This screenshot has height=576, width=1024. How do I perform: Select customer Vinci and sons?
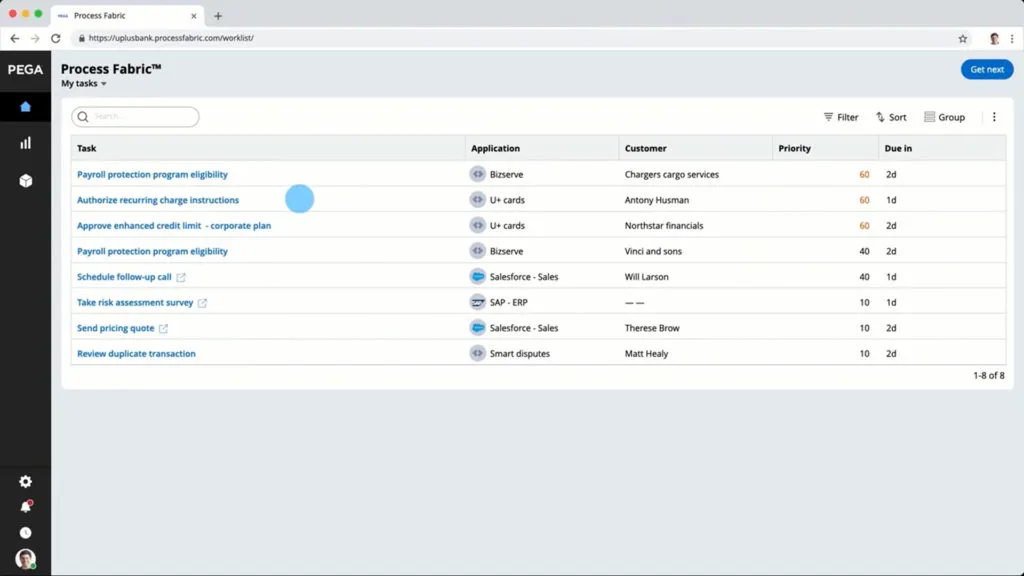tap(653, 251)
